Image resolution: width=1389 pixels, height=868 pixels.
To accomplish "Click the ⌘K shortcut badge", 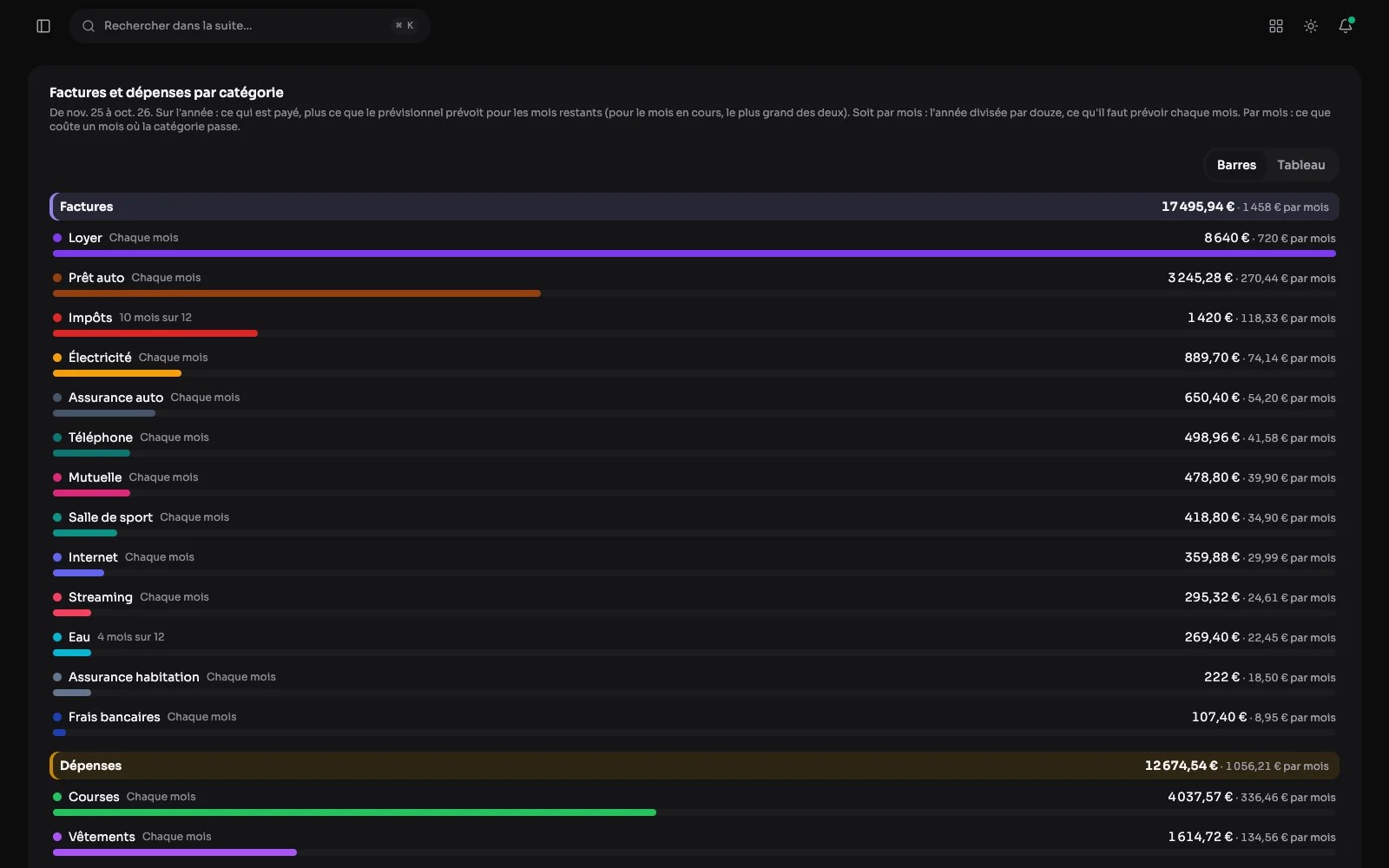I will (405, 26).
